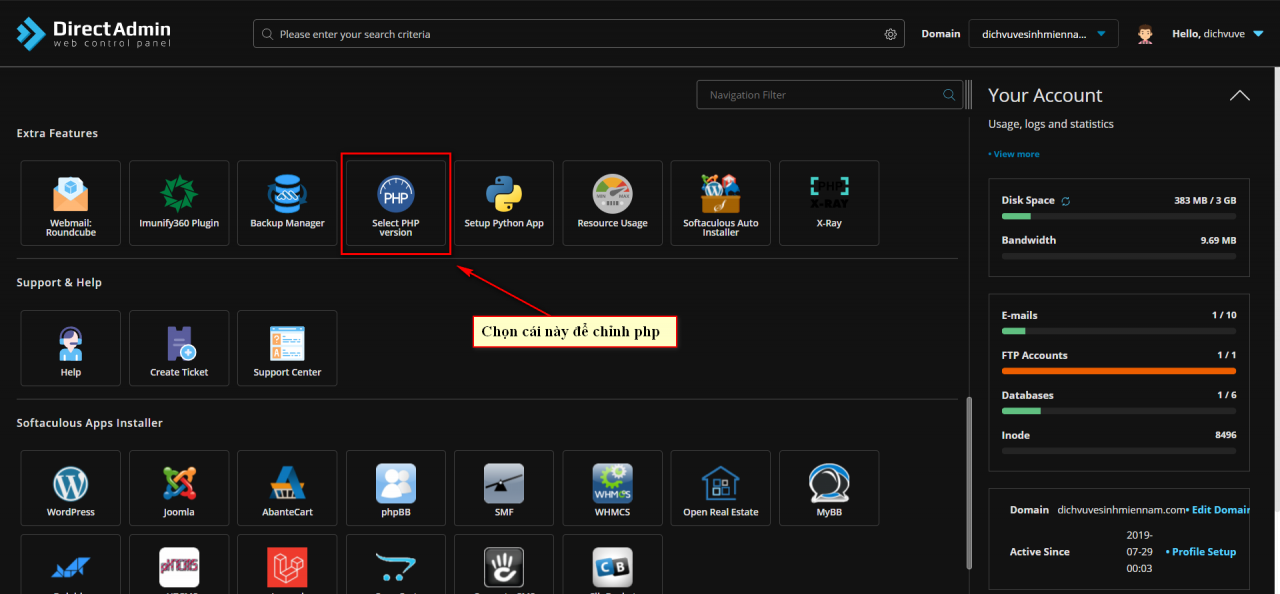Select the SMF app
Screen dimensions: 1280x594
pyautogui.click(x=504, y=488)
